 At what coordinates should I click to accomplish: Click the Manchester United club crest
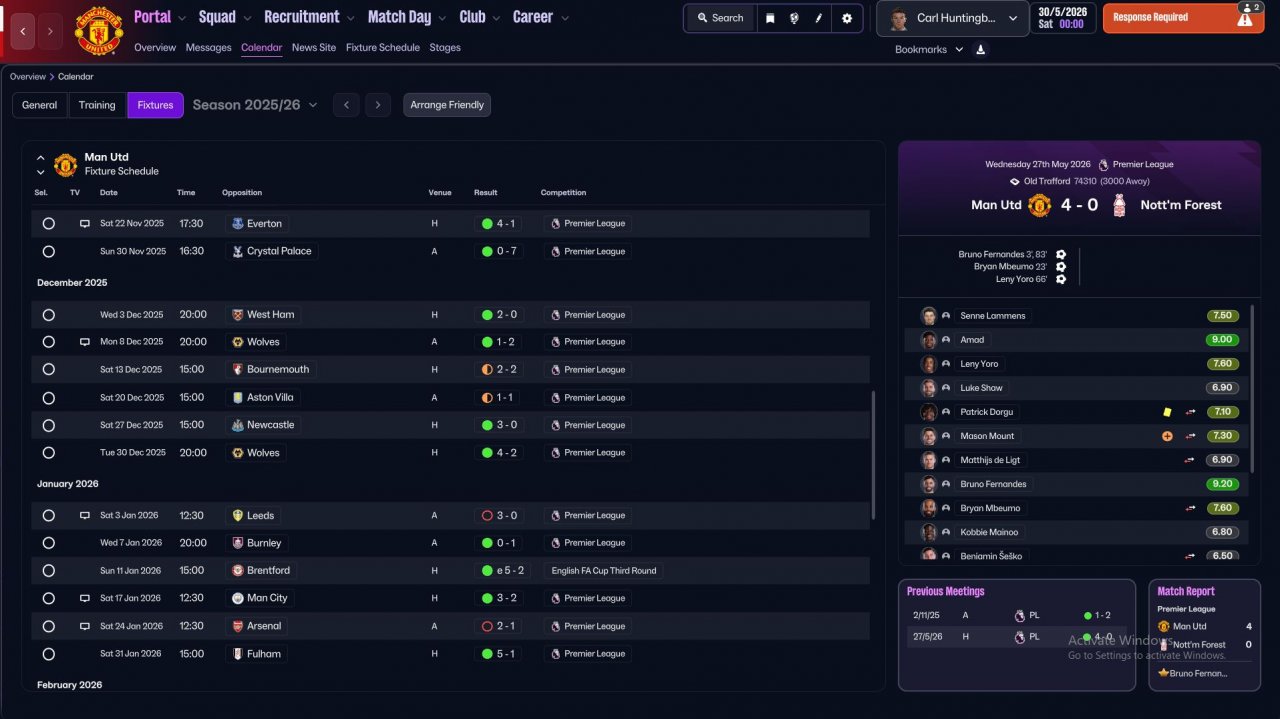click(99, 31)
